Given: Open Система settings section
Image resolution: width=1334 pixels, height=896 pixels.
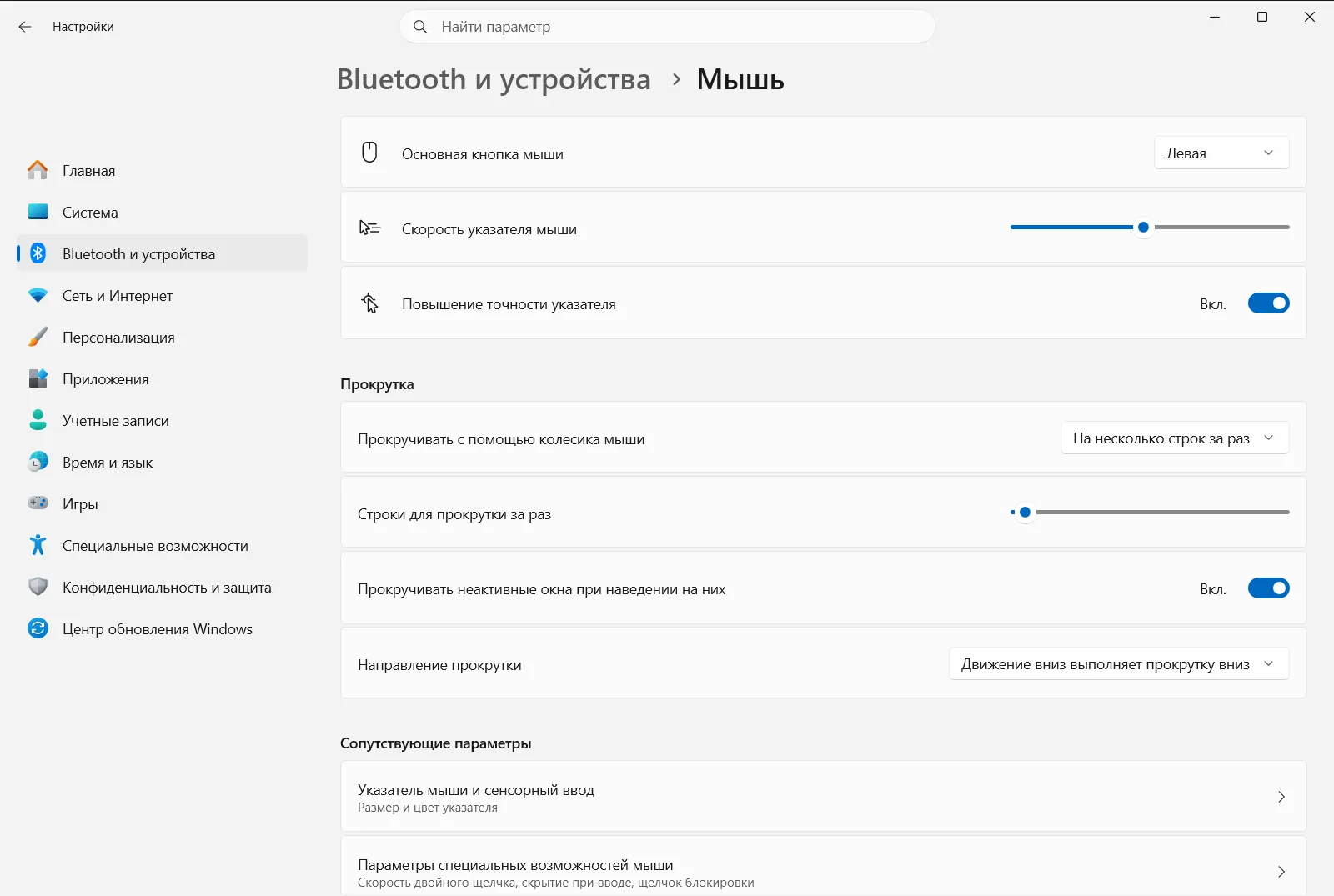Looking at the screenshot, I should tap(163, 212).
